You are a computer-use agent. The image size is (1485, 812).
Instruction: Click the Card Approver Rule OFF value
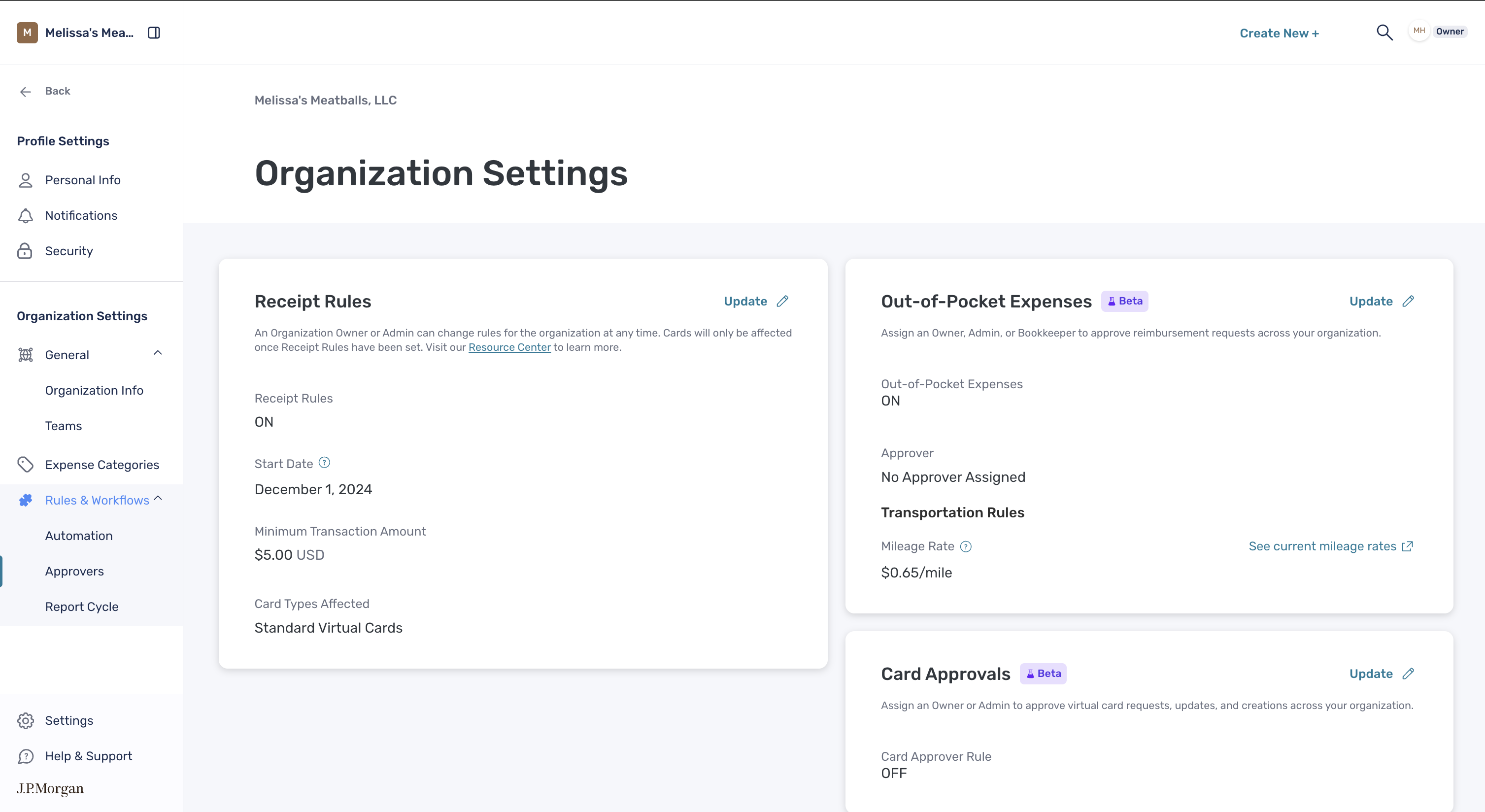click(894, 774)
